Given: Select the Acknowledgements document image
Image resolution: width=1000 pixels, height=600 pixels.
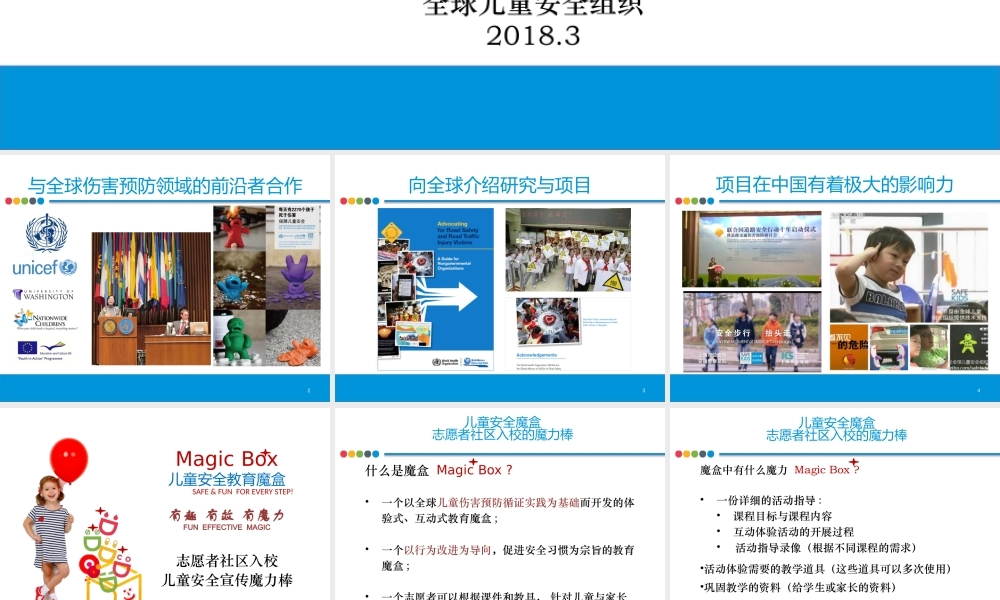Looking at the screenshot, I should pyautogui.click(x=568, y=334).
